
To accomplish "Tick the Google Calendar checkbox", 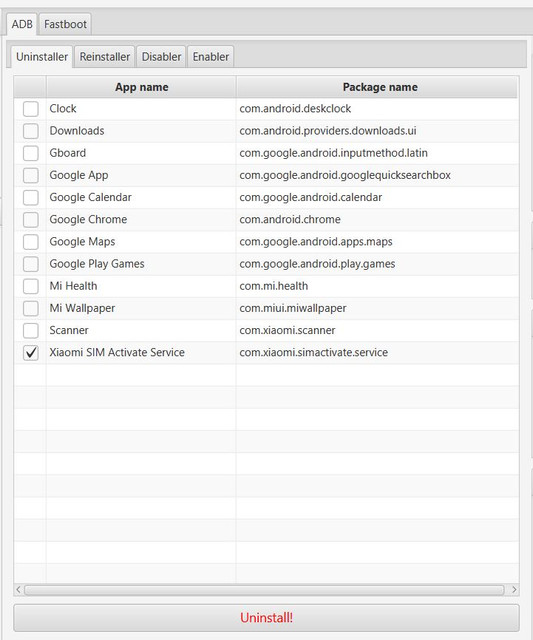I will point(31,198).
